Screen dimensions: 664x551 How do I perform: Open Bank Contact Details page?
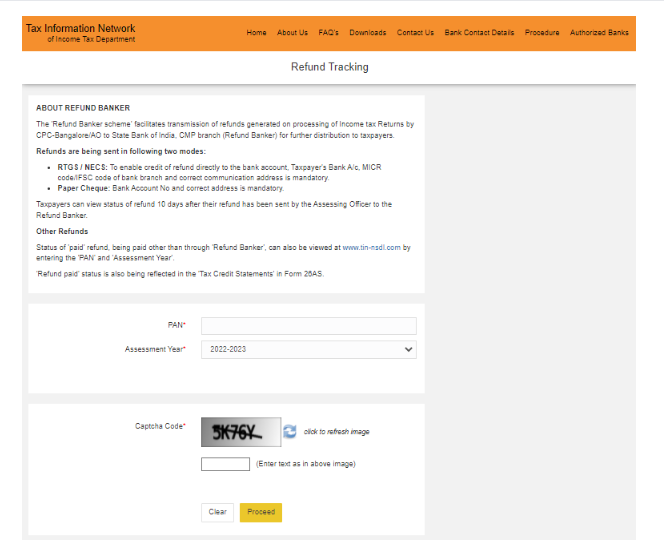479,33
